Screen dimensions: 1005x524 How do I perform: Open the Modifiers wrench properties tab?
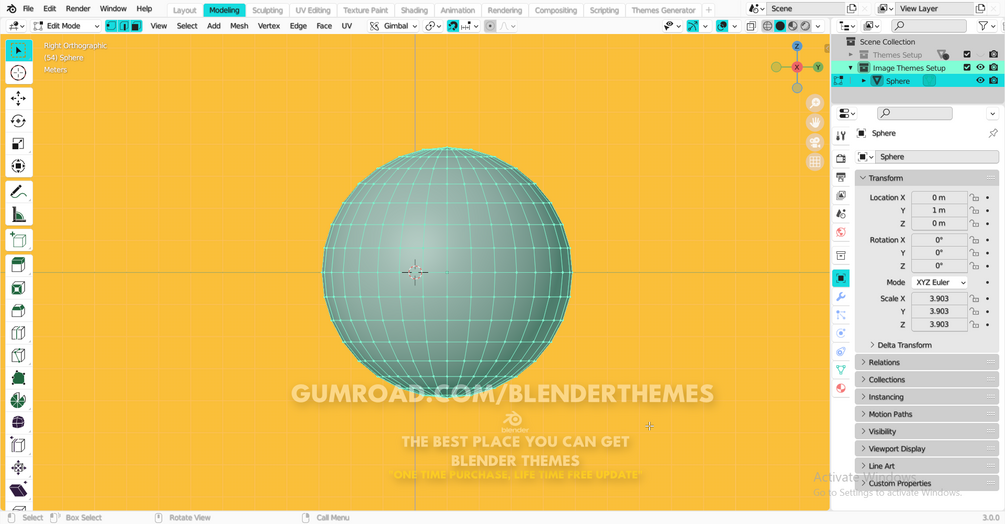pos(841,297)
